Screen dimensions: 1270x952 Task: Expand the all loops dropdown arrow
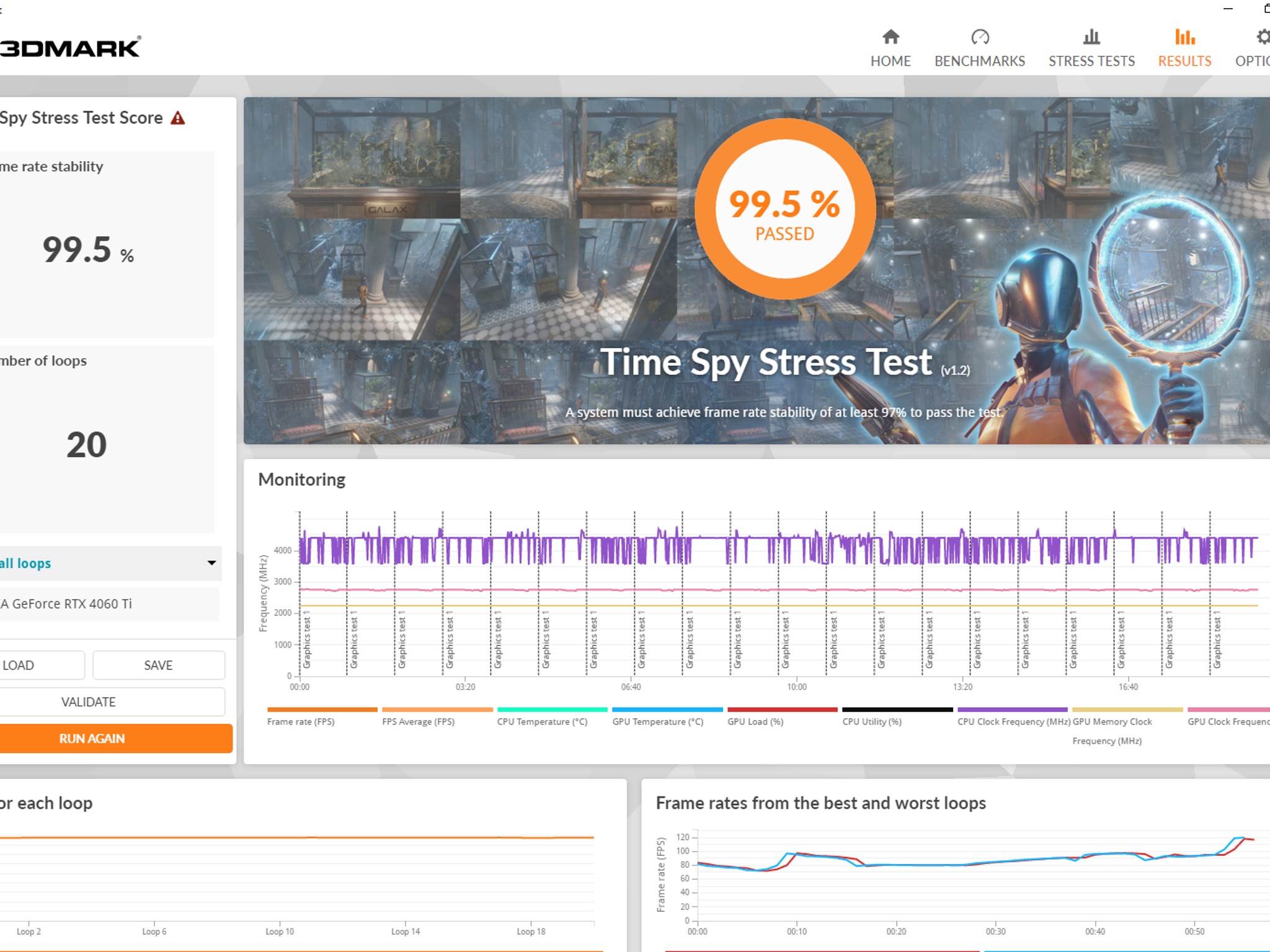coord(211,563)
